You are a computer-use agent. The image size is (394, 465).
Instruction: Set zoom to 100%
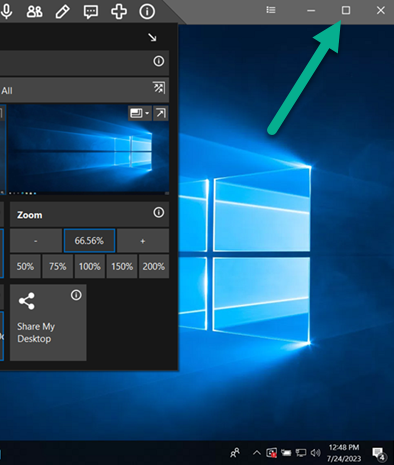coord(90,266)
